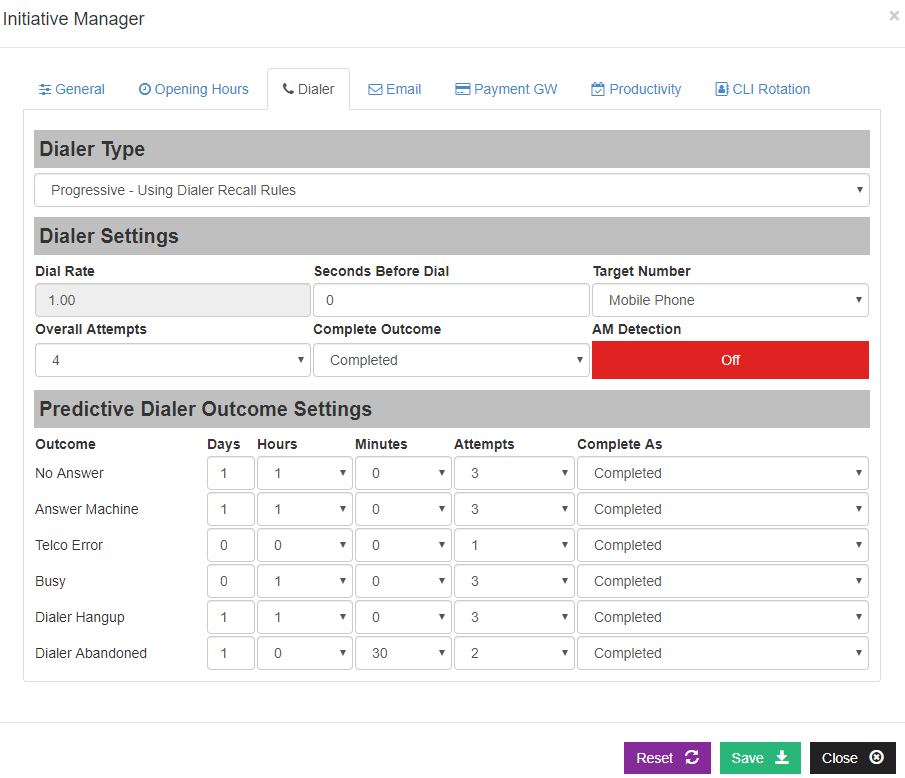The width and height of the screenshot is (905, 778).
Task: Open Answer Machine Hours dropdown
Action: coord(305,509)
